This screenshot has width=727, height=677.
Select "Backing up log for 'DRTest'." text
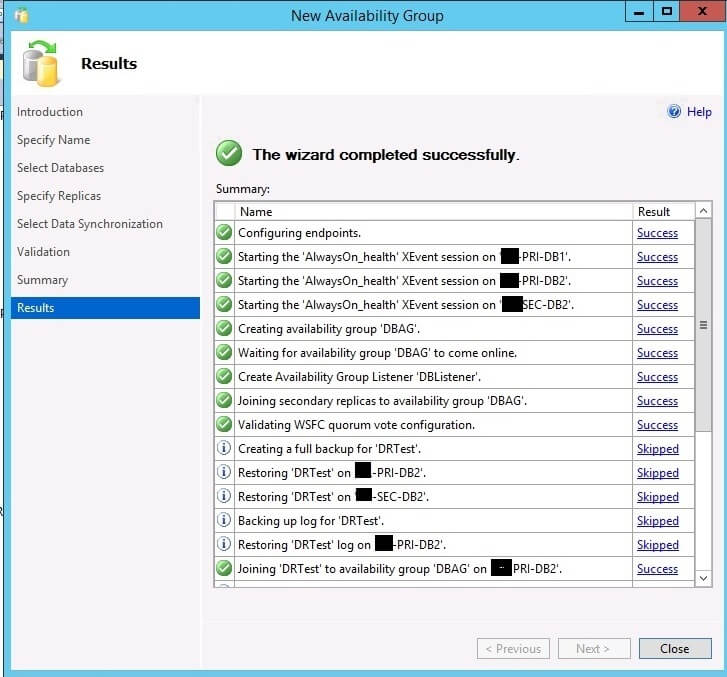pyautogui.click(x=311, y=521)
